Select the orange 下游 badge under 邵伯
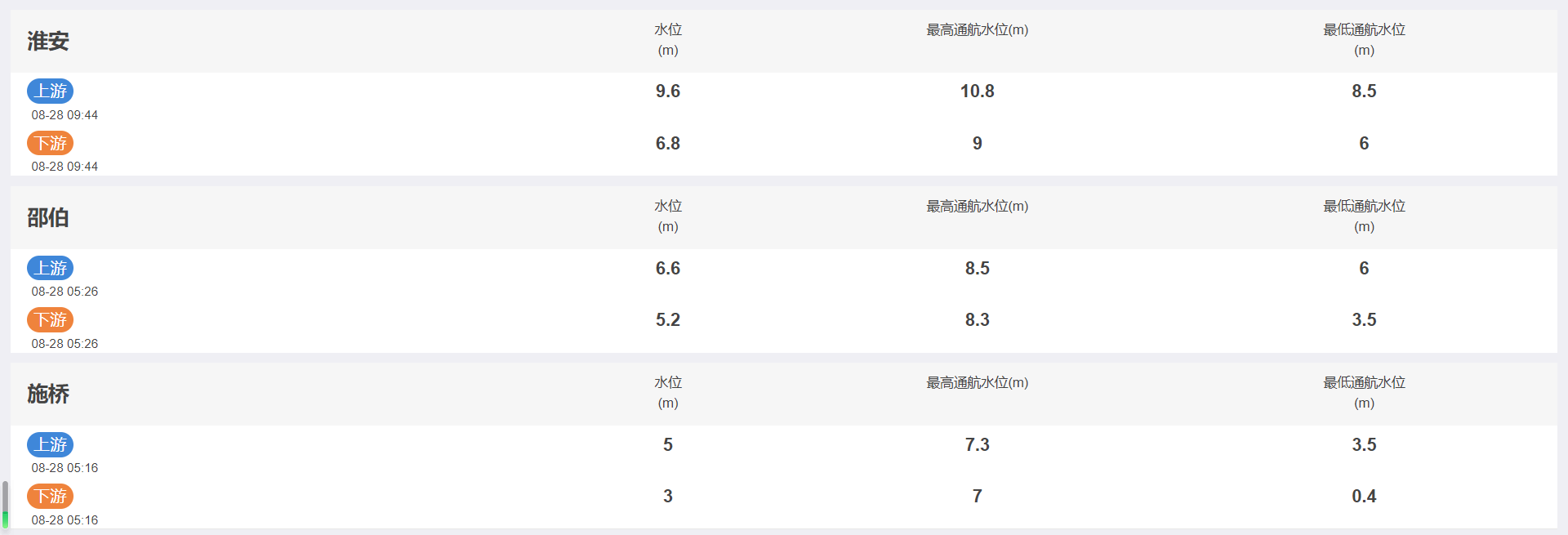Viewport: 1568px width, 535px height. [x=51, y=319]
